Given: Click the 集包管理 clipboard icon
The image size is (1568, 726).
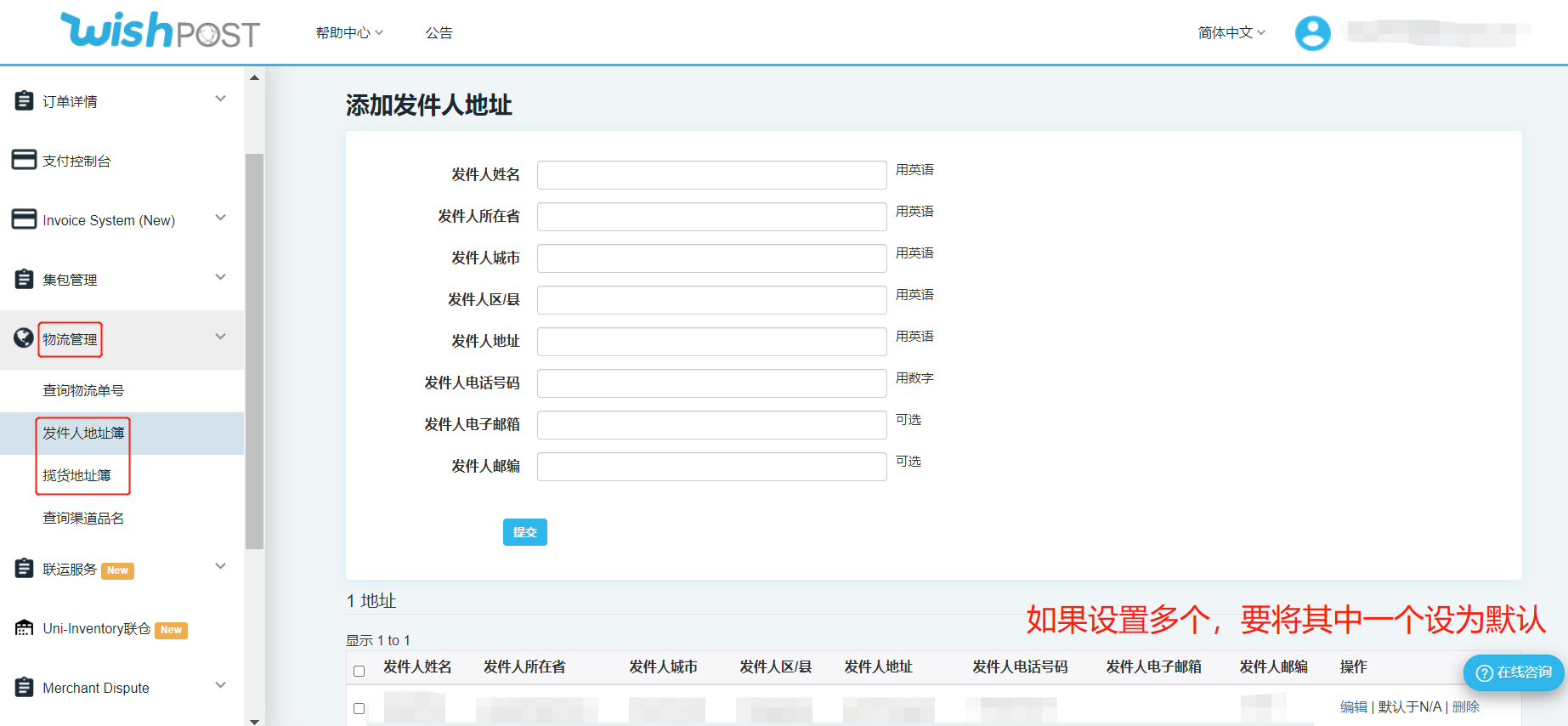Looking at the screenshot, I should (x=25, y=279).
